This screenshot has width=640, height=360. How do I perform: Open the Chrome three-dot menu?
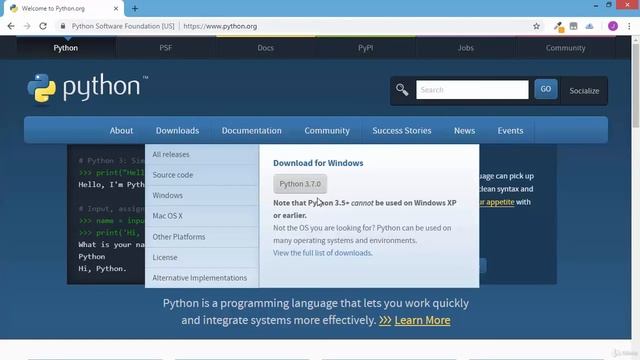tap(629, 26)
